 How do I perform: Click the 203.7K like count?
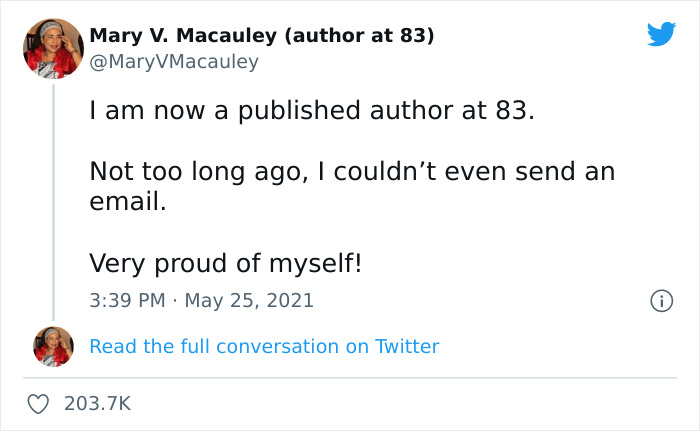[97, 403]
